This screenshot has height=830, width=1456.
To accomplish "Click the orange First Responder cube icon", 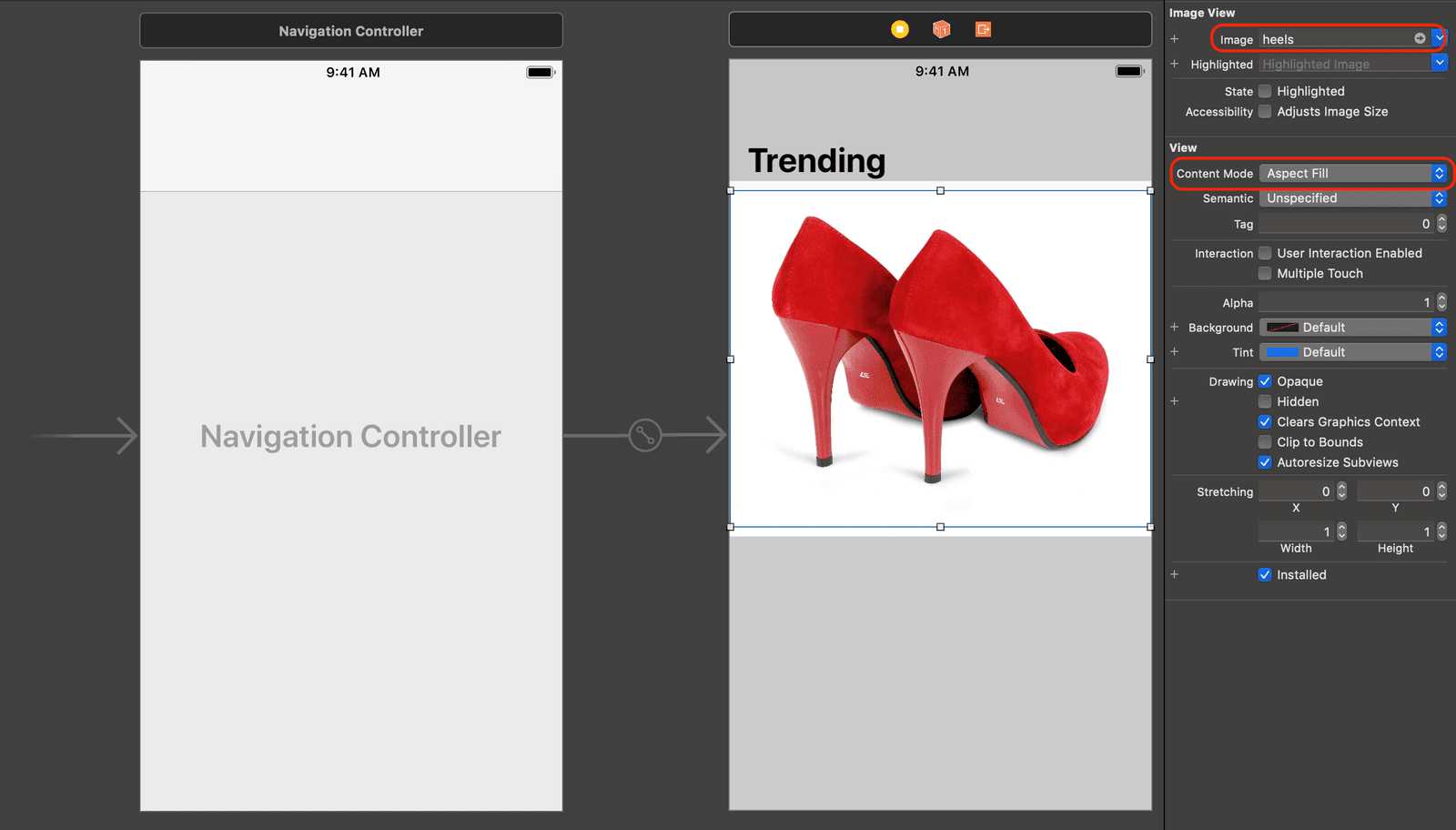I will click(x=941, y=29).
